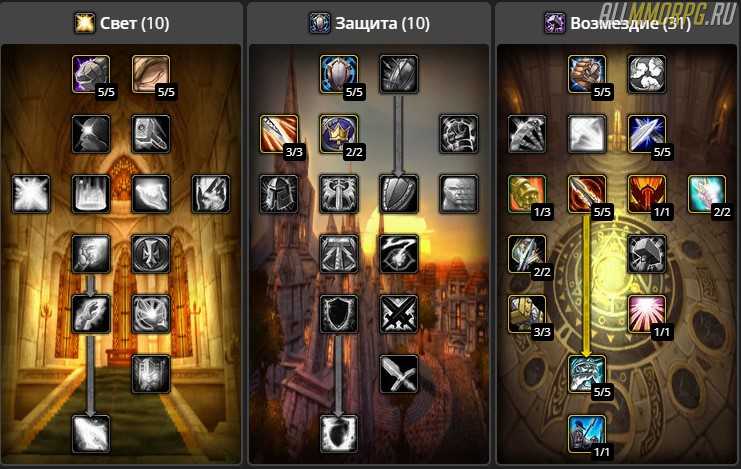
Task: Select the bottom grey talent in the Свет tree
Action: coord(91,434)
